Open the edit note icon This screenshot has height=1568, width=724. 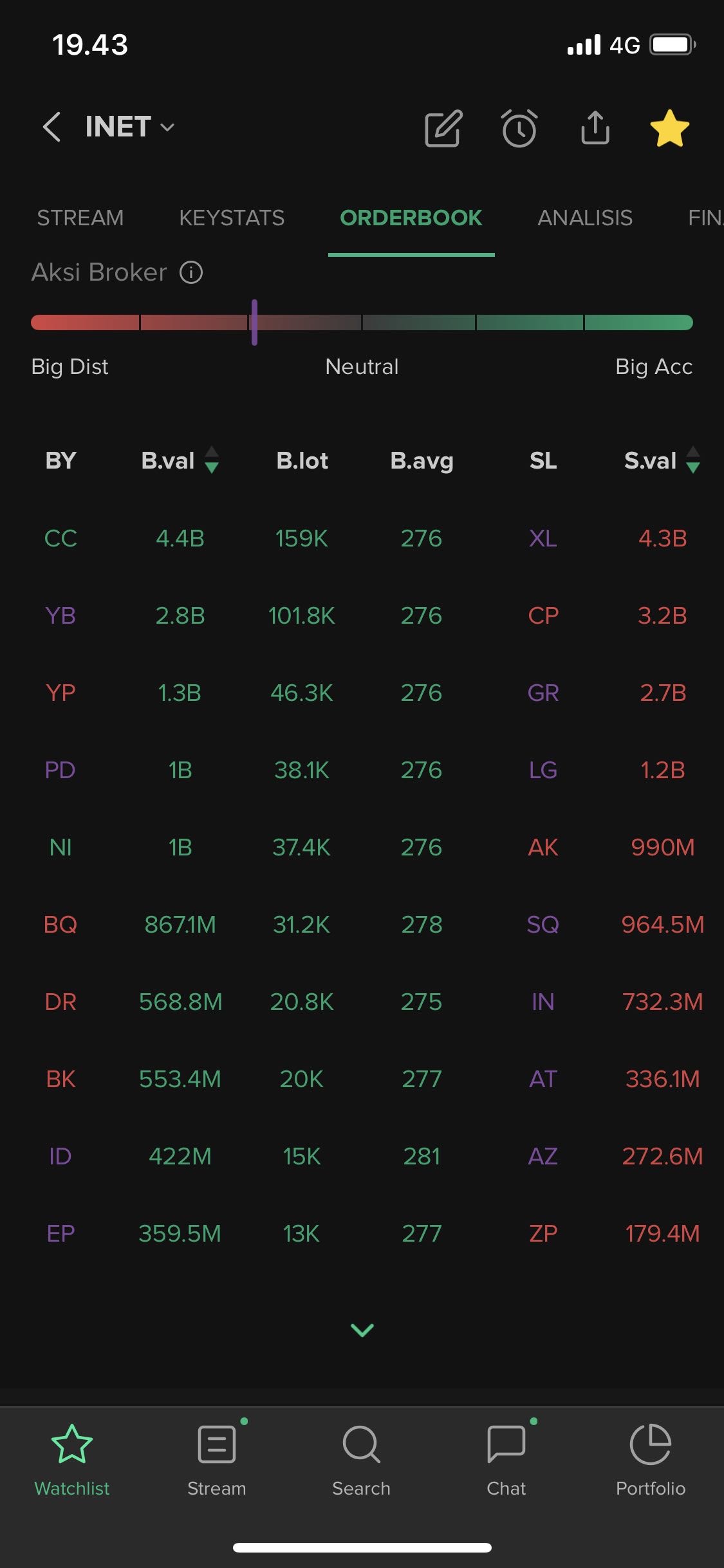point(443,128)
